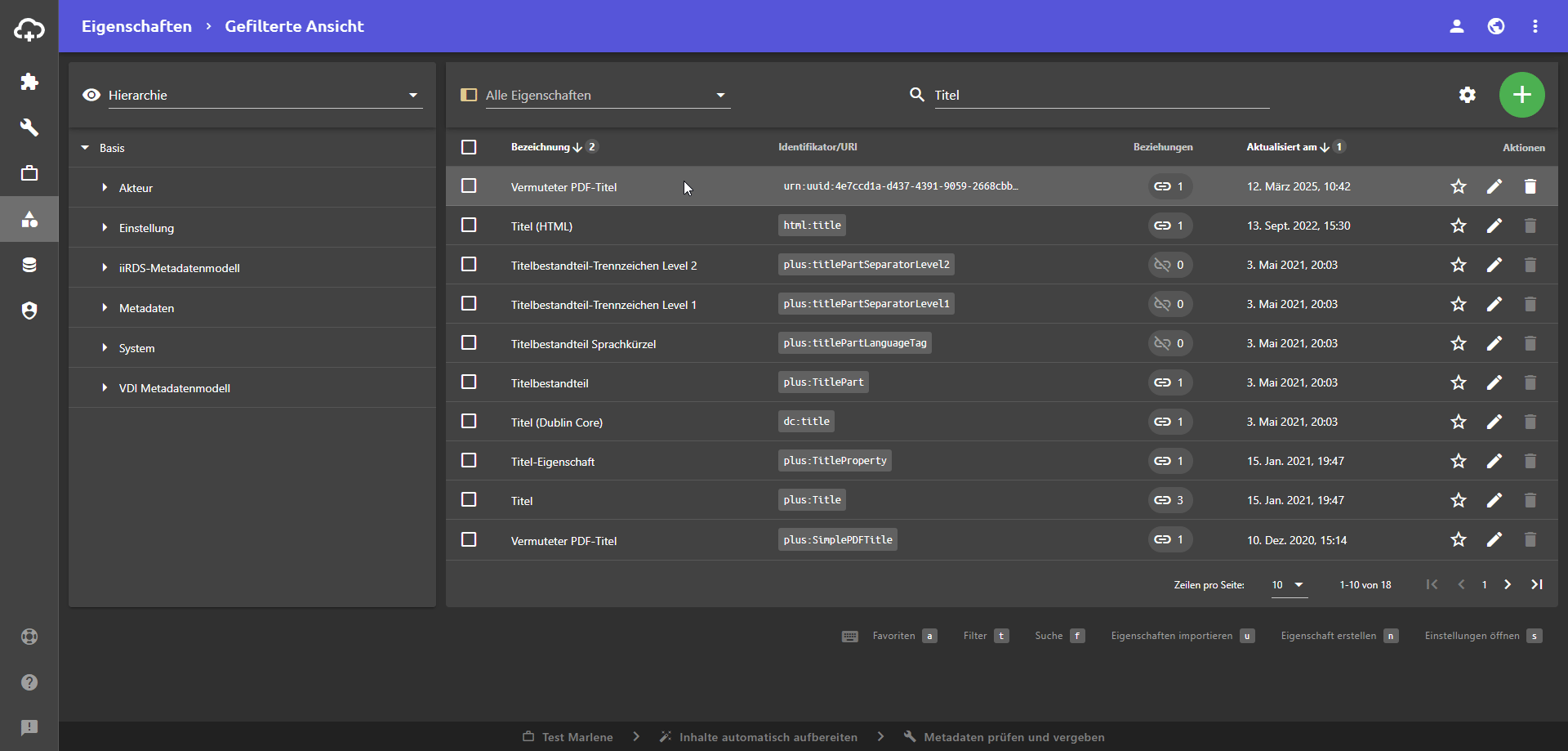This screenshot has width=1568, height=751.
Task: Open the briefcase projects icon in sidebar
Action: (29, 173)
